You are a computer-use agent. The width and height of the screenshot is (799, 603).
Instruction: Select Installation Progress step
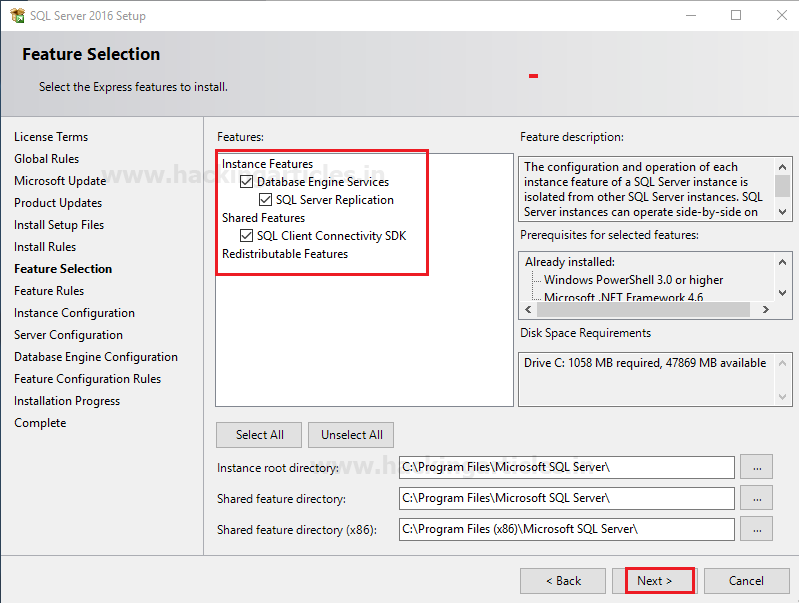67,401
